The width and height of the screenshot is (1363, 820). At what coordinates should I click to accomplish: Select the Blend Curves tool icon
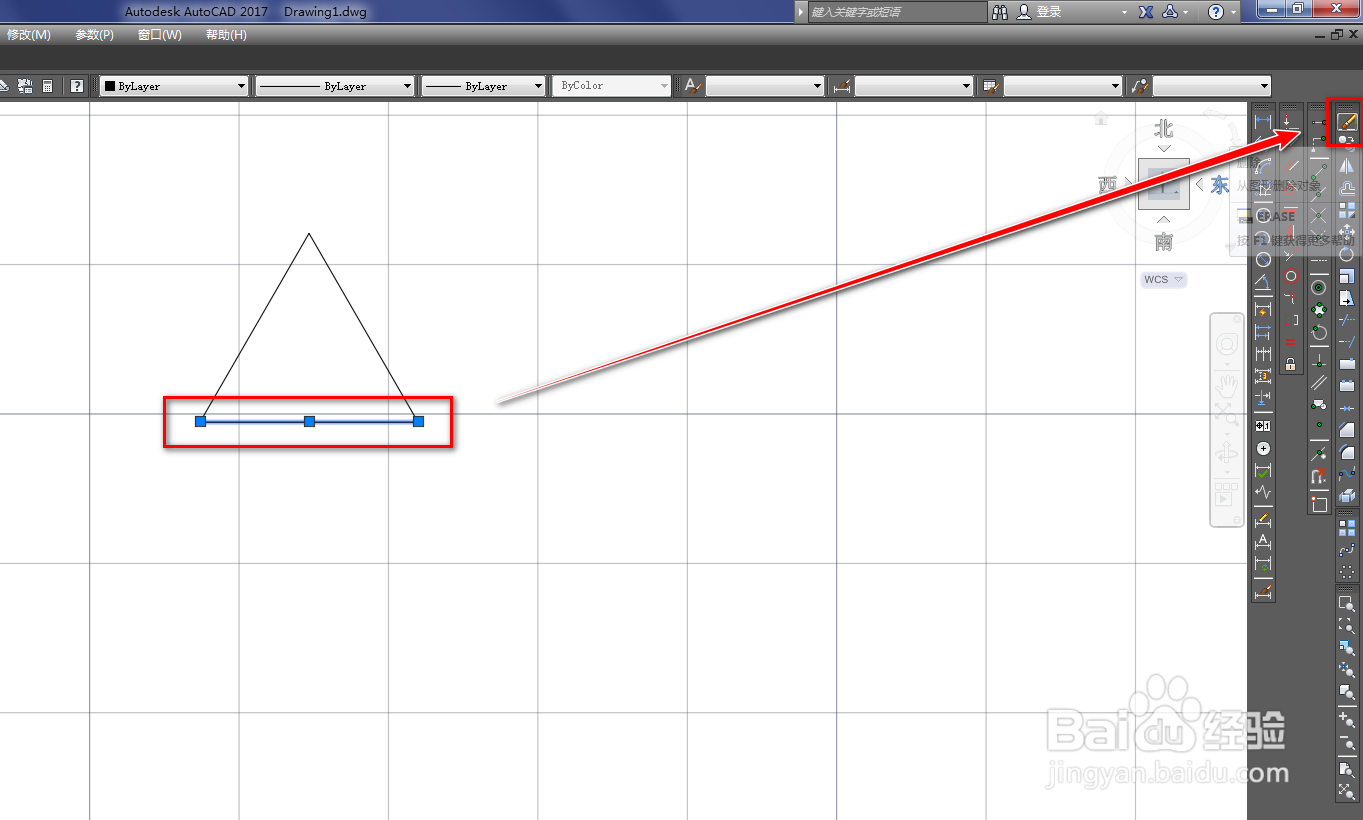1346,474
